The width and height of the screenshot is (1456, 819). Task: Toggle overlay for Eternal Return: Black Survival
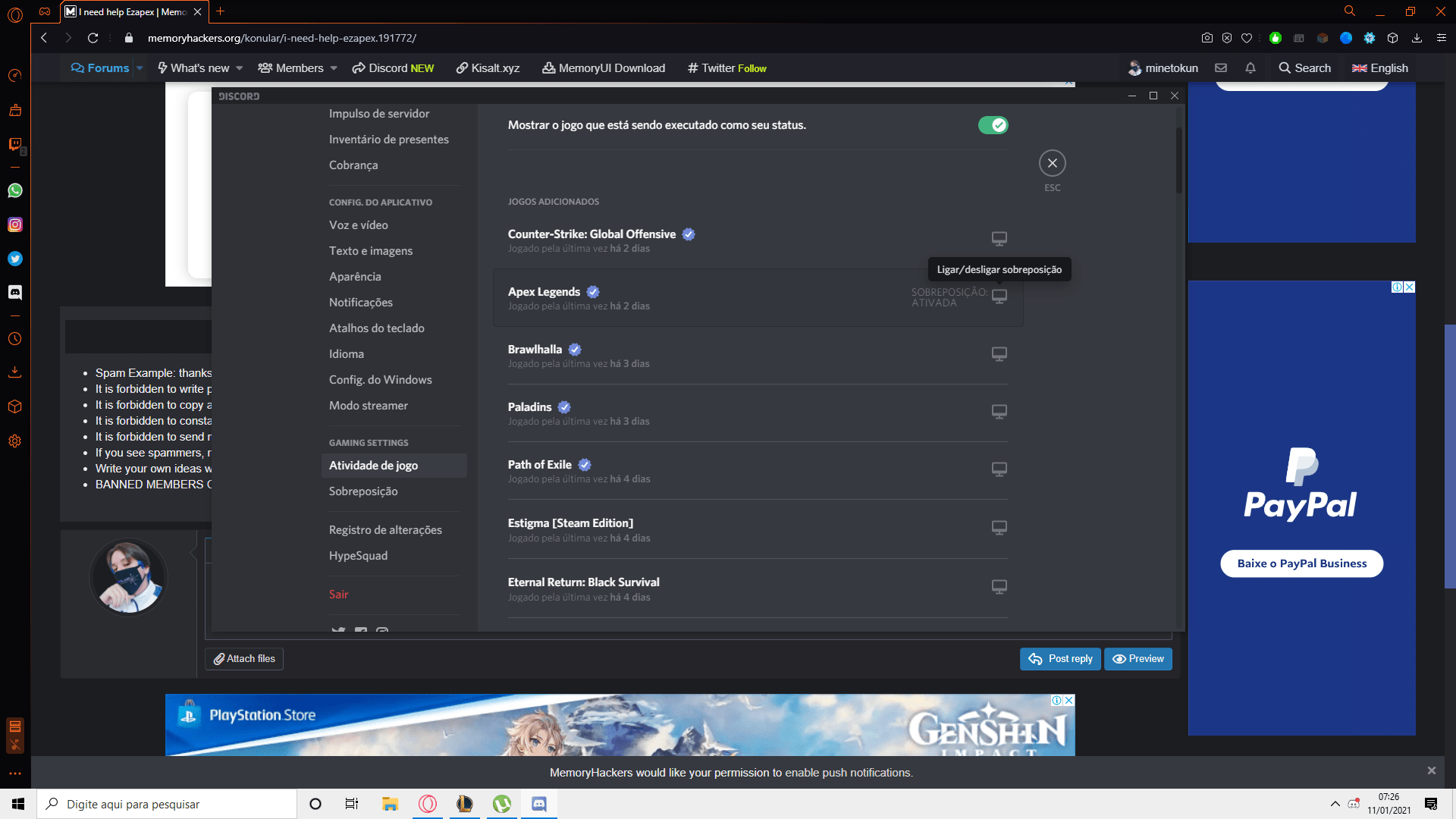pyautogui.click(x=999, y=587)
